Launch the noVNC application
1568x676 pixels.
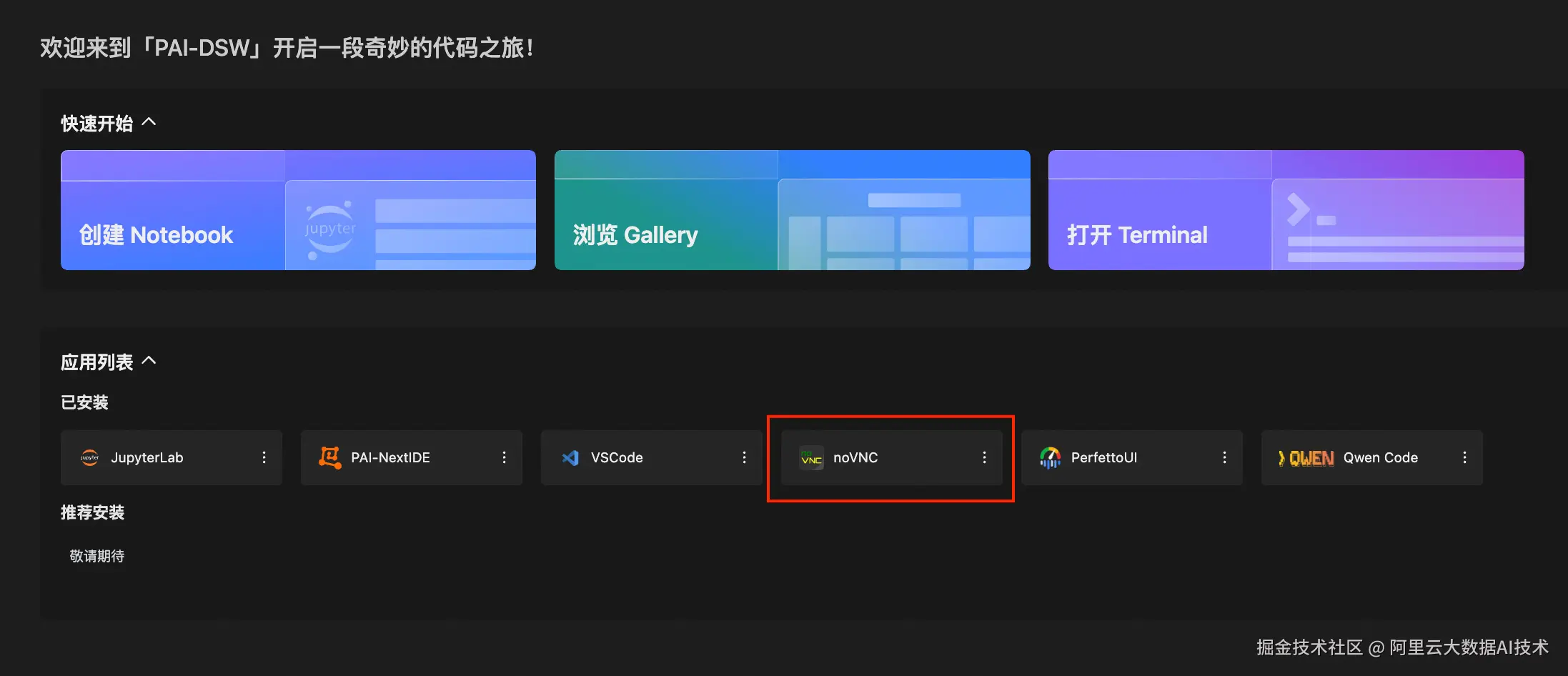[891, 457]
